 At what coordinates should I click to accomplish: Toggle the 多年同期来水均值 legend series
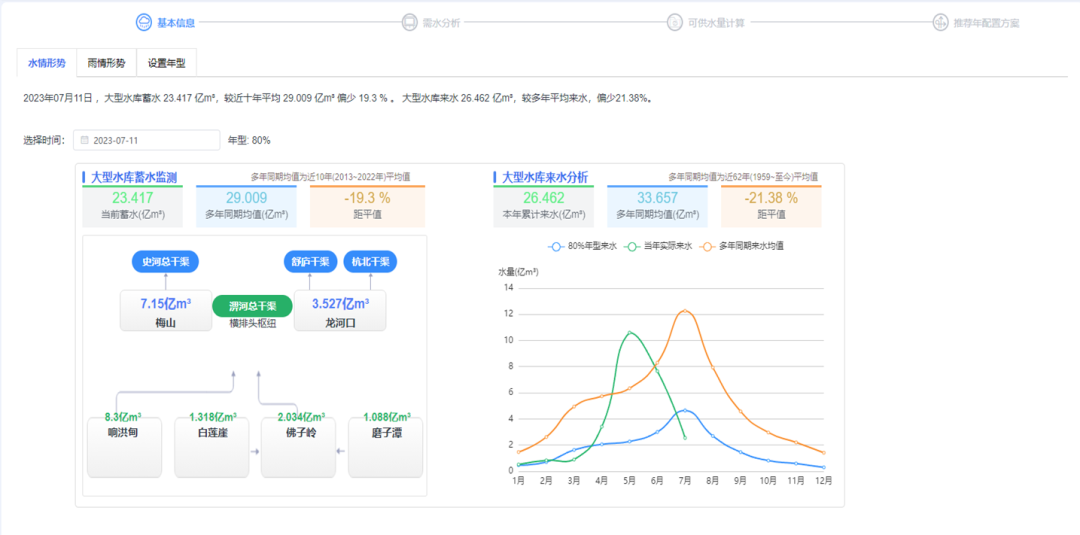coord(741,246)
